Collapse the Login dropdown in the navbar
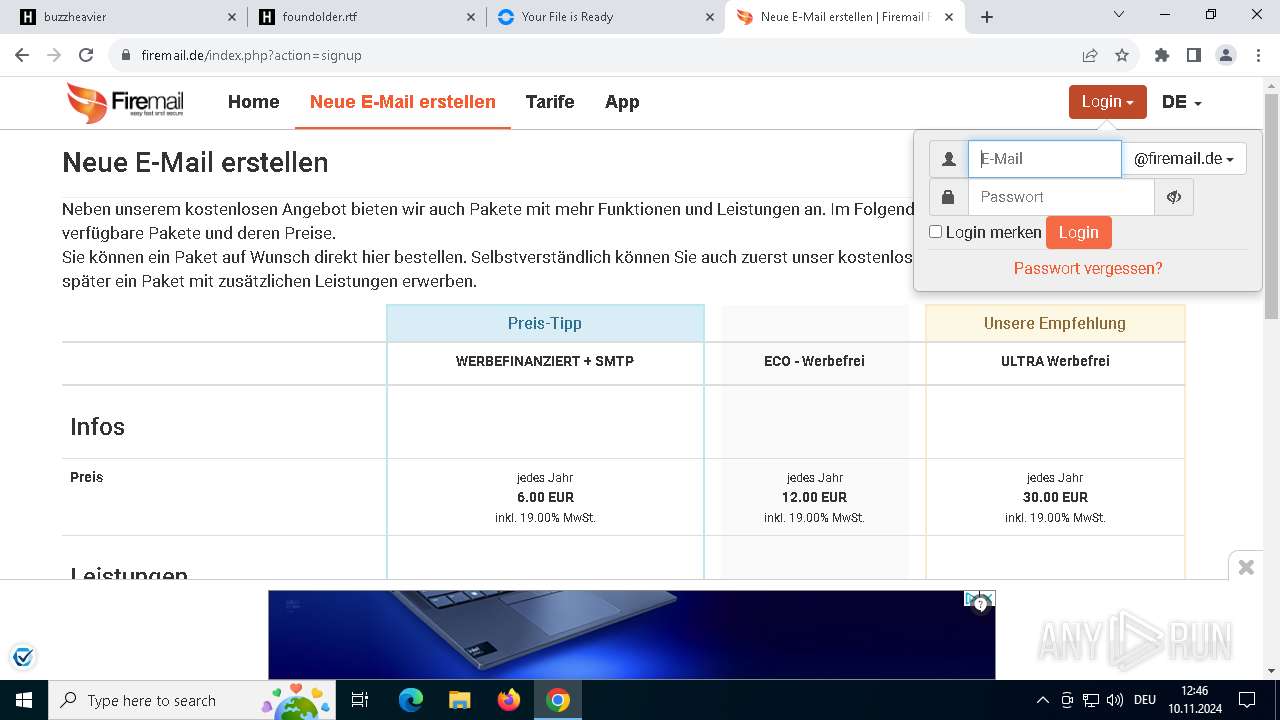1280x720 pixels. coord(1107,102)
